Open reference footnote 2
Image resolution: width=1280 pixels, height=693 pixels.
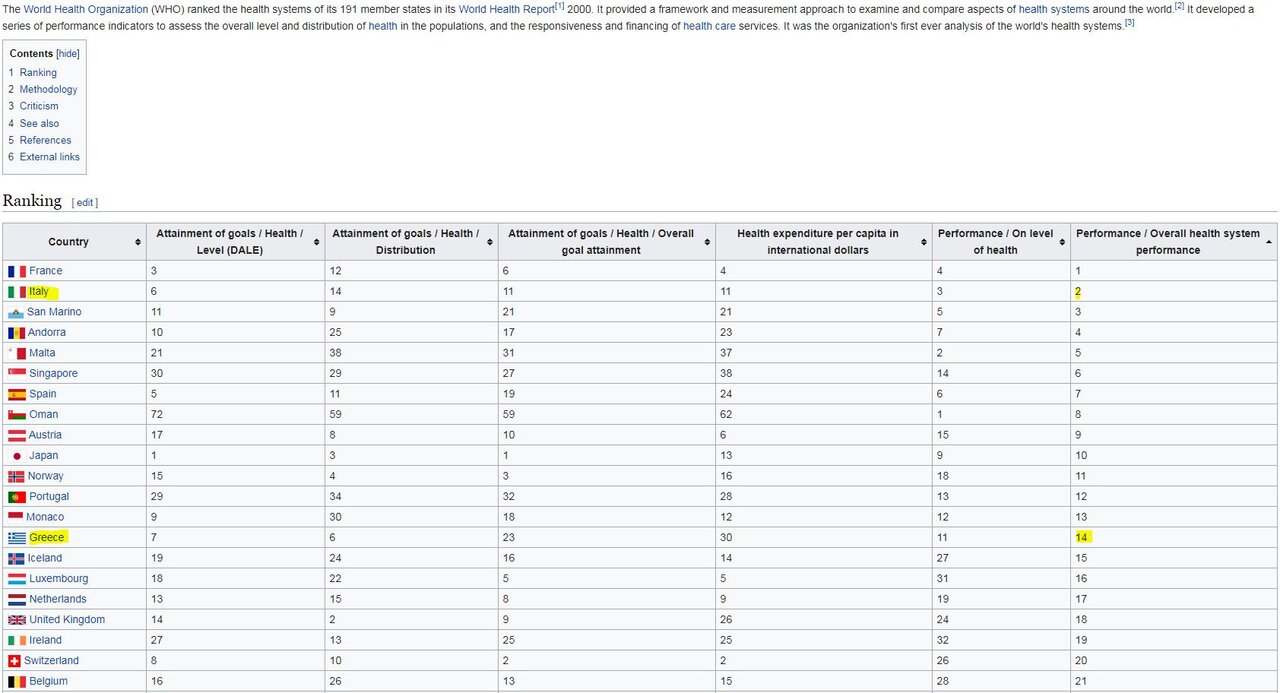coord(1179,6)
